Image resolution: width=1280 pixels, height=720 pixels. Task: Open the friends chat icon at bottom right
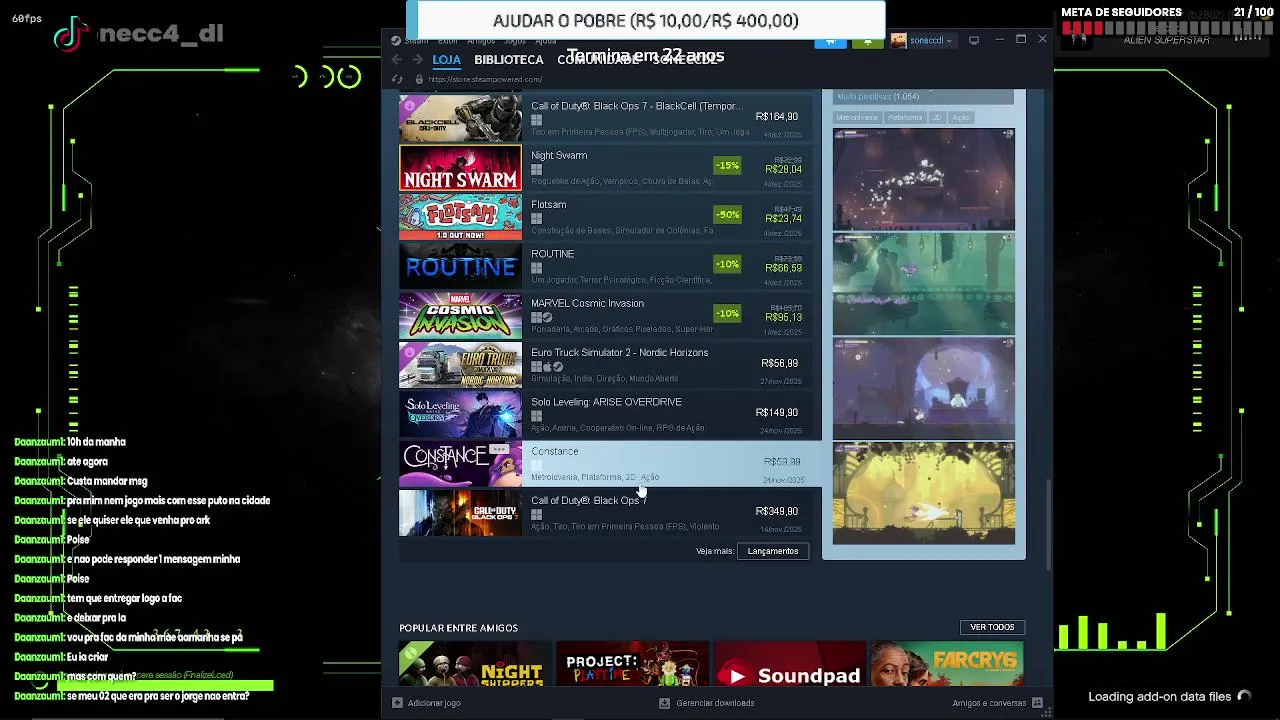1037,703
